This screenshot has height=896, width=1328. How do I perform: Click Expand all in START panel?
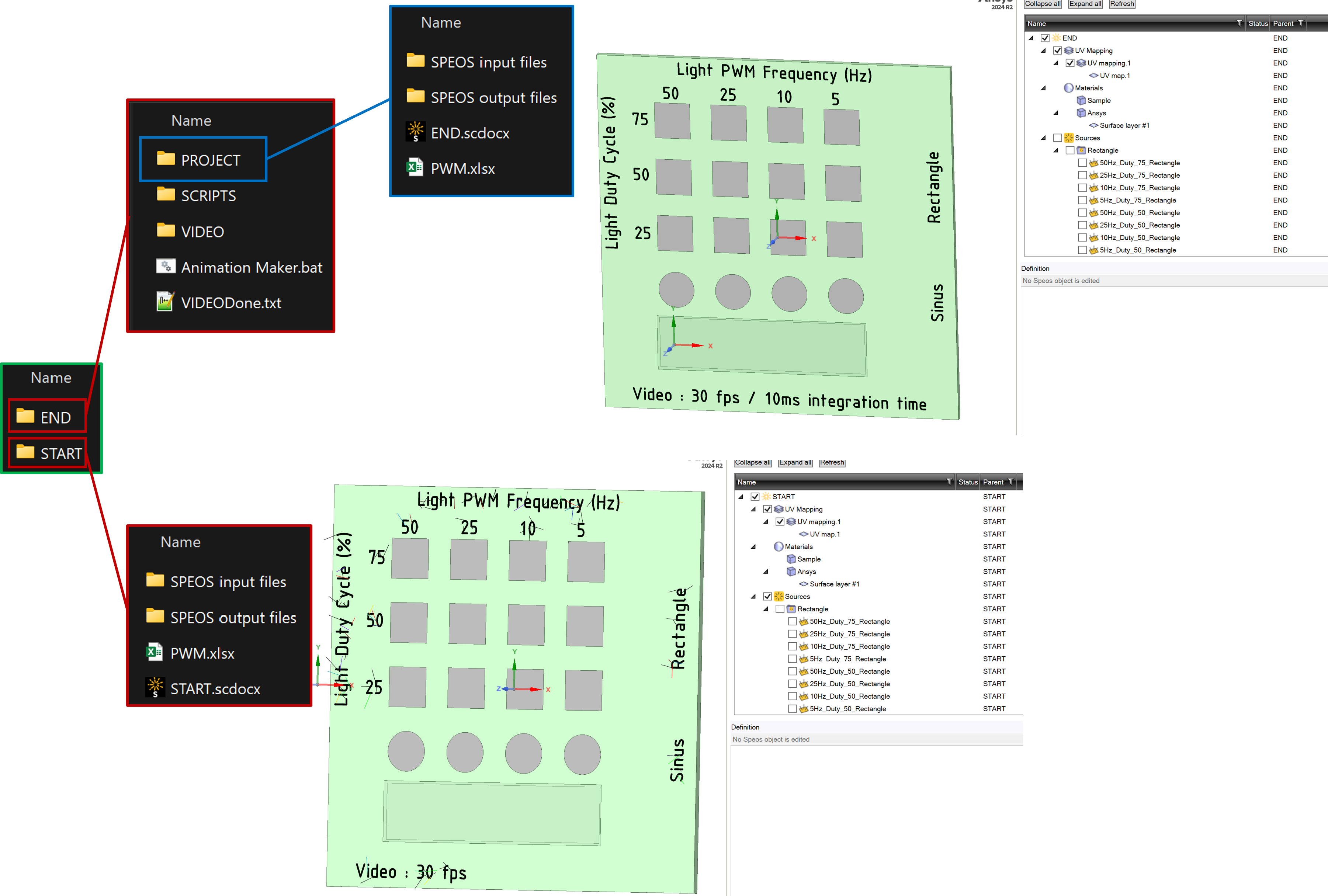click(x=795, y=462)
